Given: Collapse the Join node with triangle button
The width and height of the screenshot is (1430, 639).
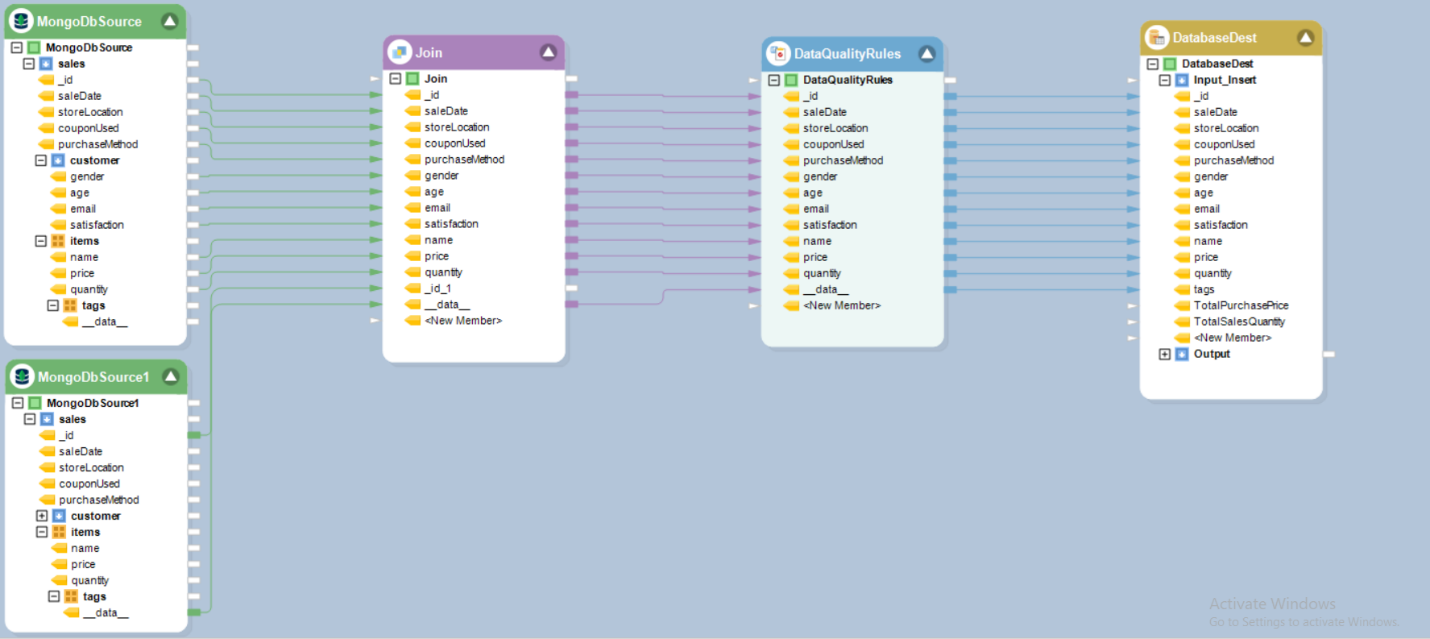Looking at the screenshot, I should [548, 52].
